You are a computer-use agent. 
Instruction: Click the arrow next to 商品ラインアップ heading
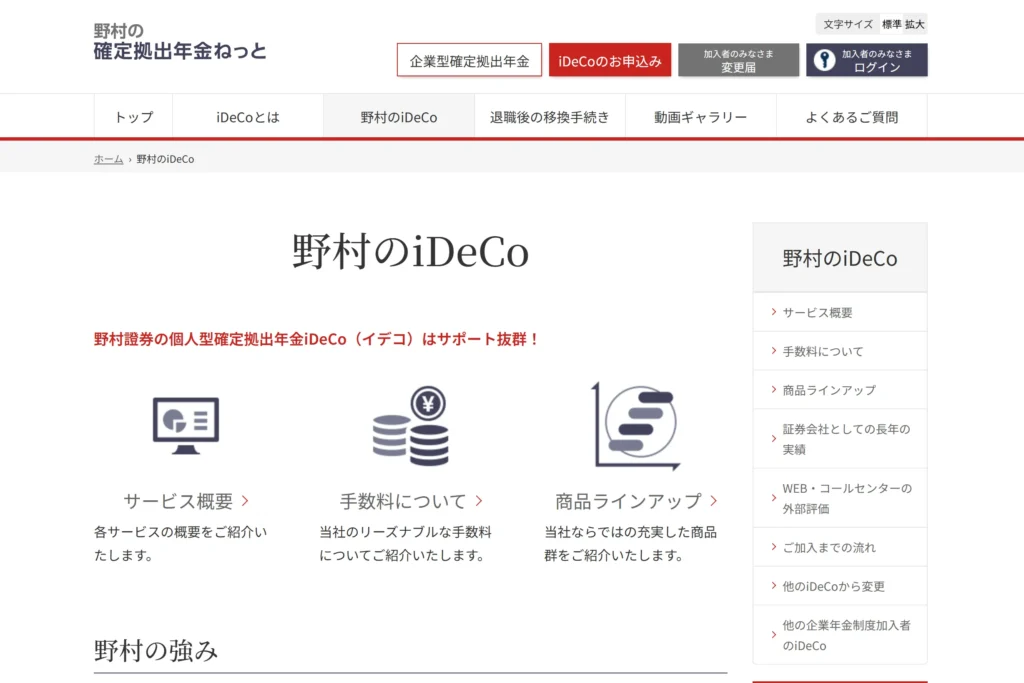coord(714,501)
